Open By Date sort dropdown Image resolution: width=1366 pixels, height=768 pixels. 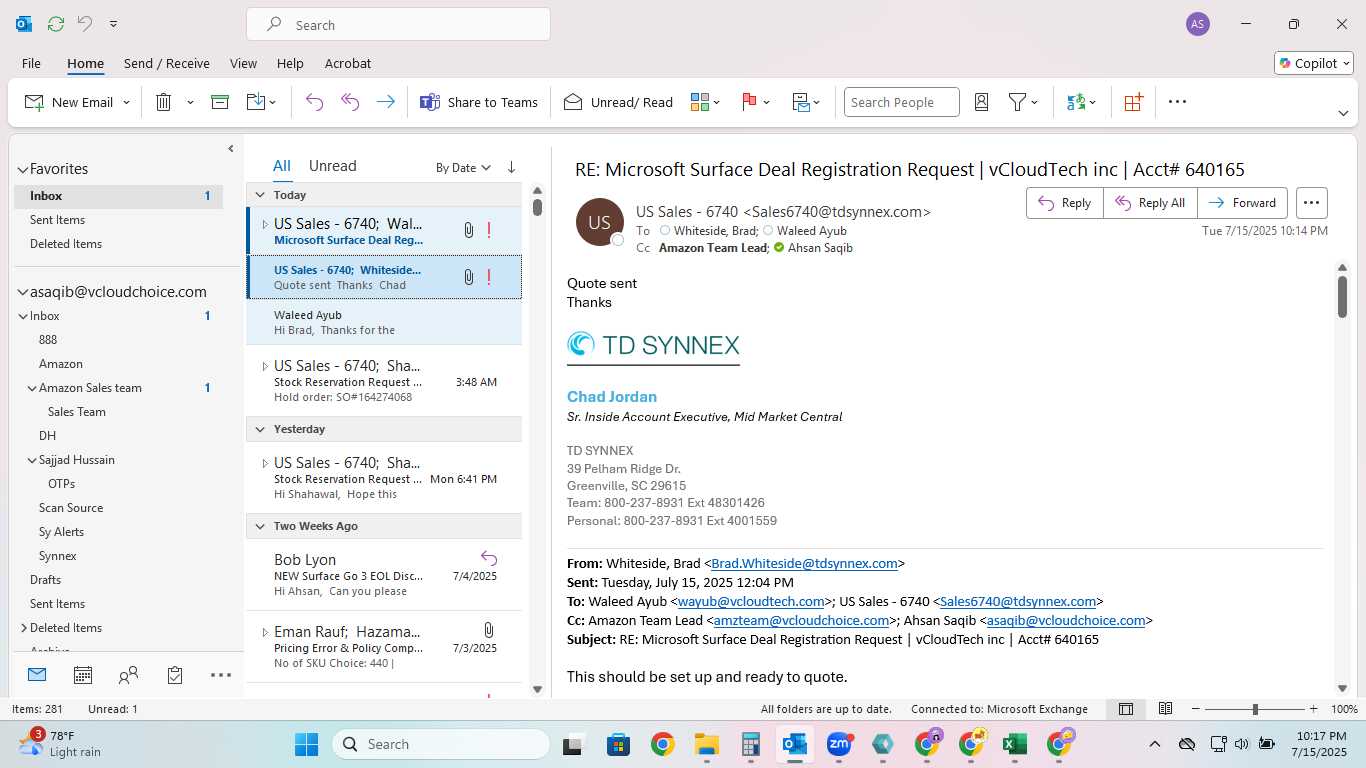click(464, 168)
